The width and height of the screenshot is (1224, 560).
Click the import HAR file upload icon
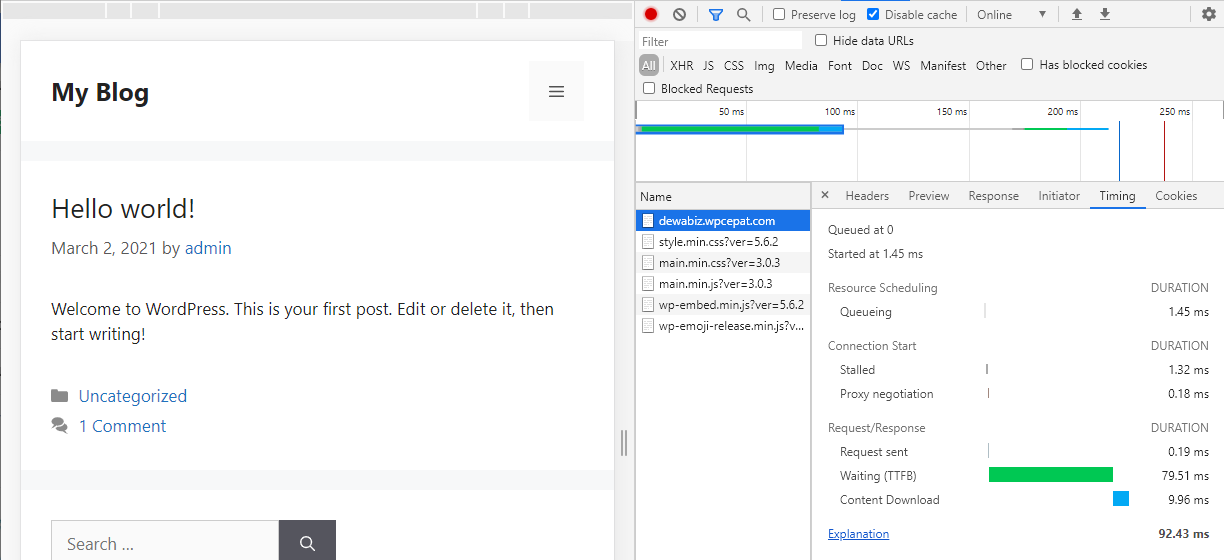pyautogui.click(x=1077, y=15)
